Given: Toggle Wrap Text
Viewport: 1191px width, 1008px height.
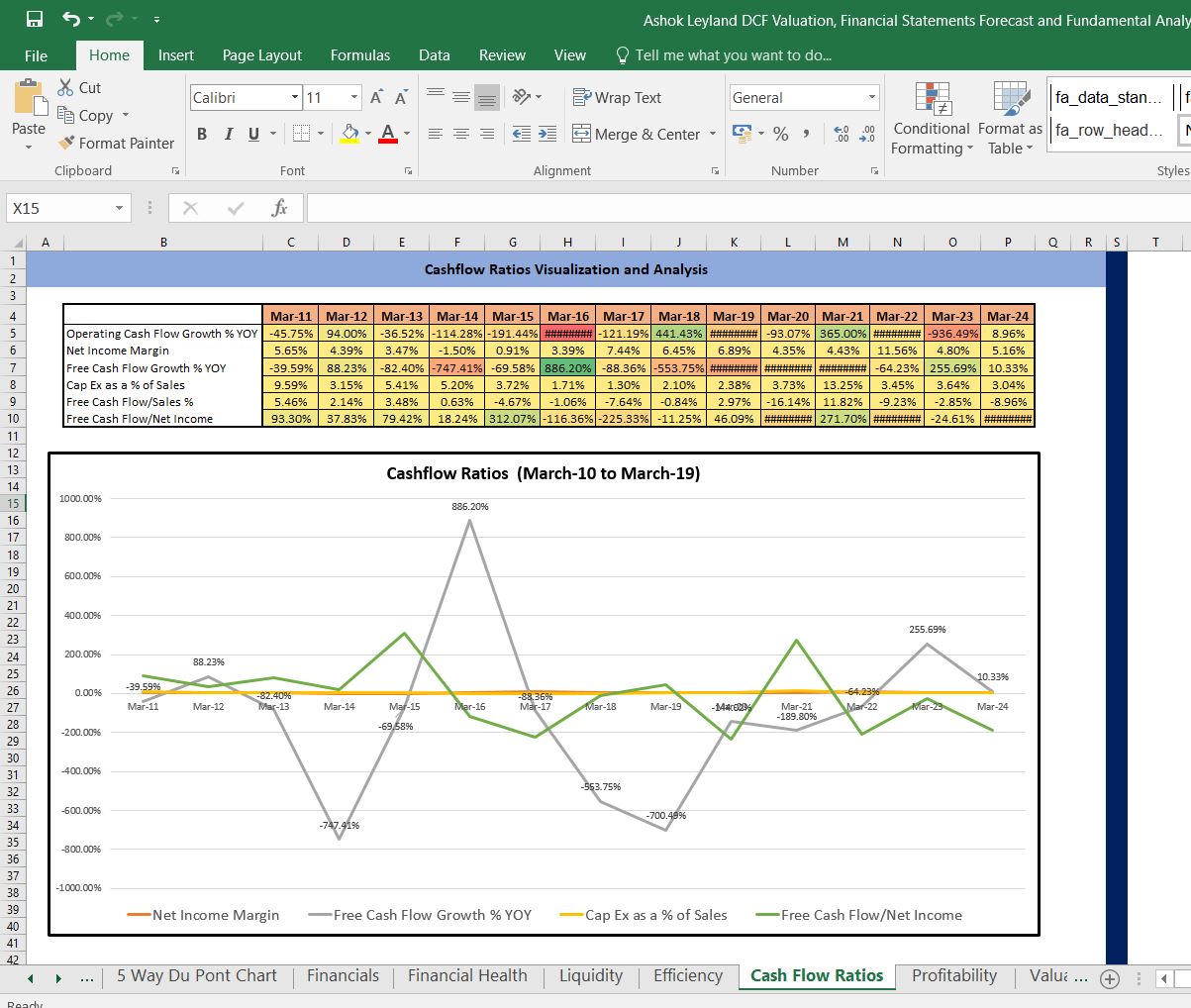Looking at the screenshot, I should coord(617,97).
